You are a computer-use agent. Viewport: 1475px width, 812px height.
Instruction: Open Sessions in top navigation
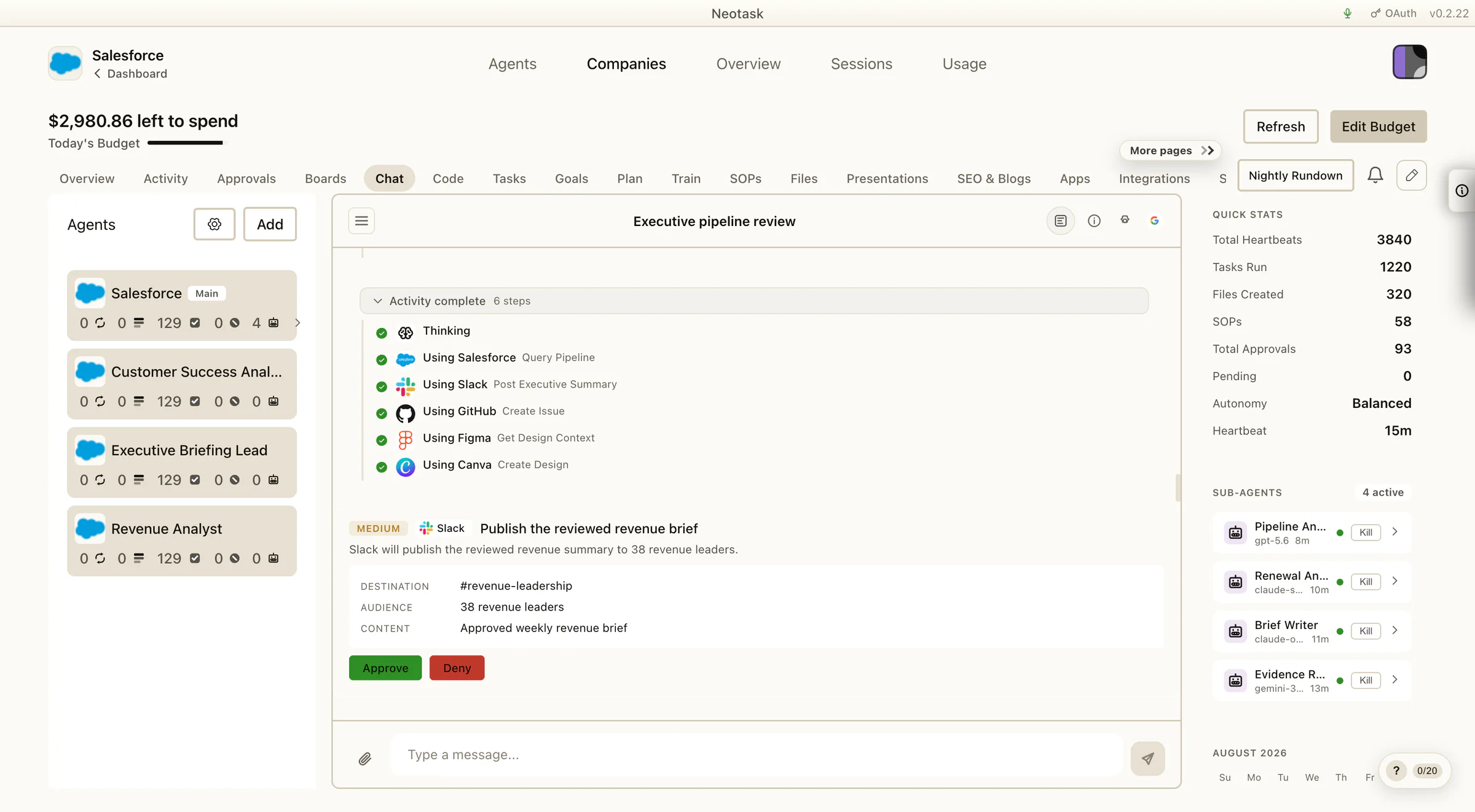tap(861, 64)
